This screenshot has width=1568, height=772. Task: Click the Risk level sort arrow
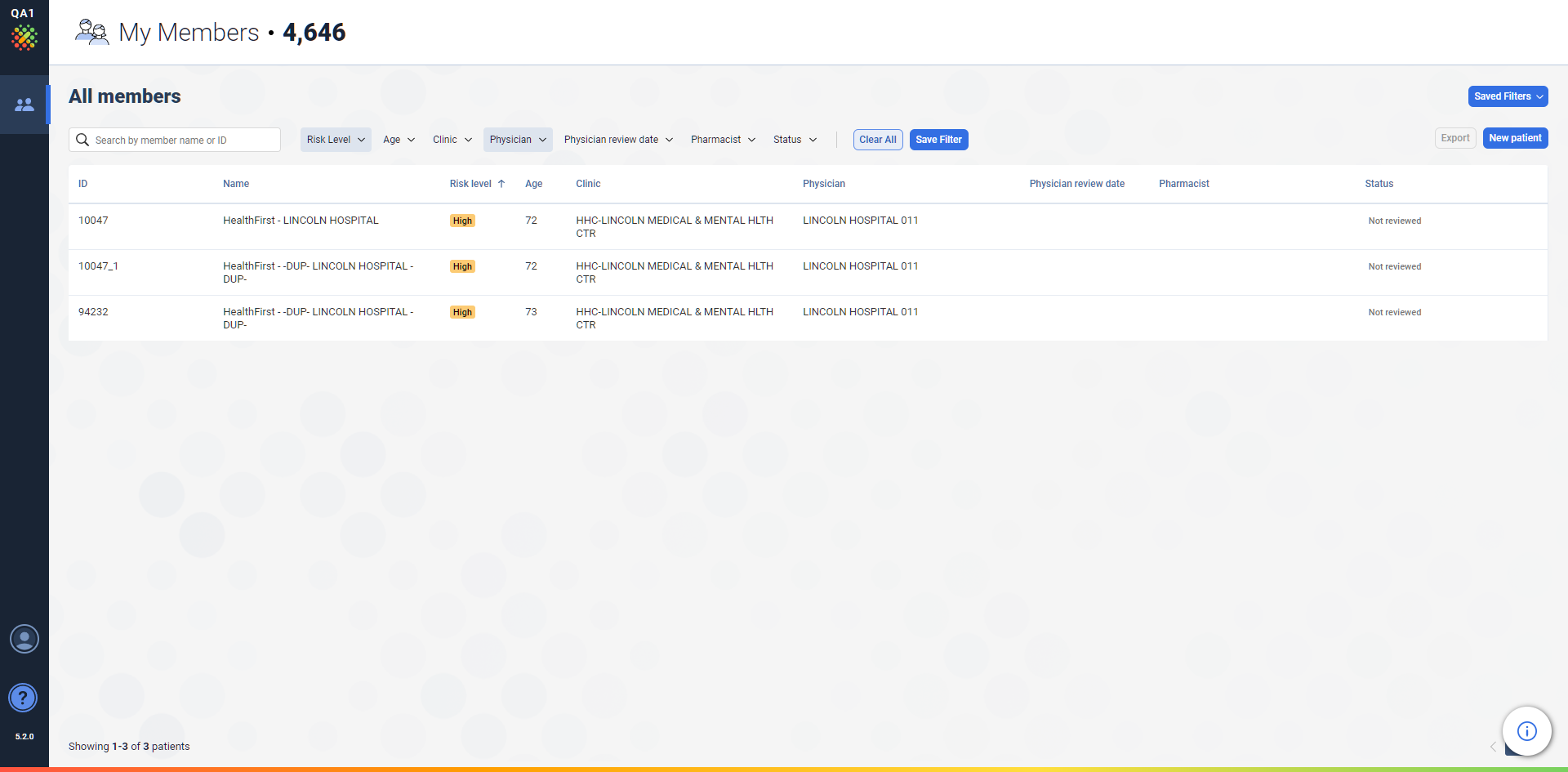click(x=501, y=184)
